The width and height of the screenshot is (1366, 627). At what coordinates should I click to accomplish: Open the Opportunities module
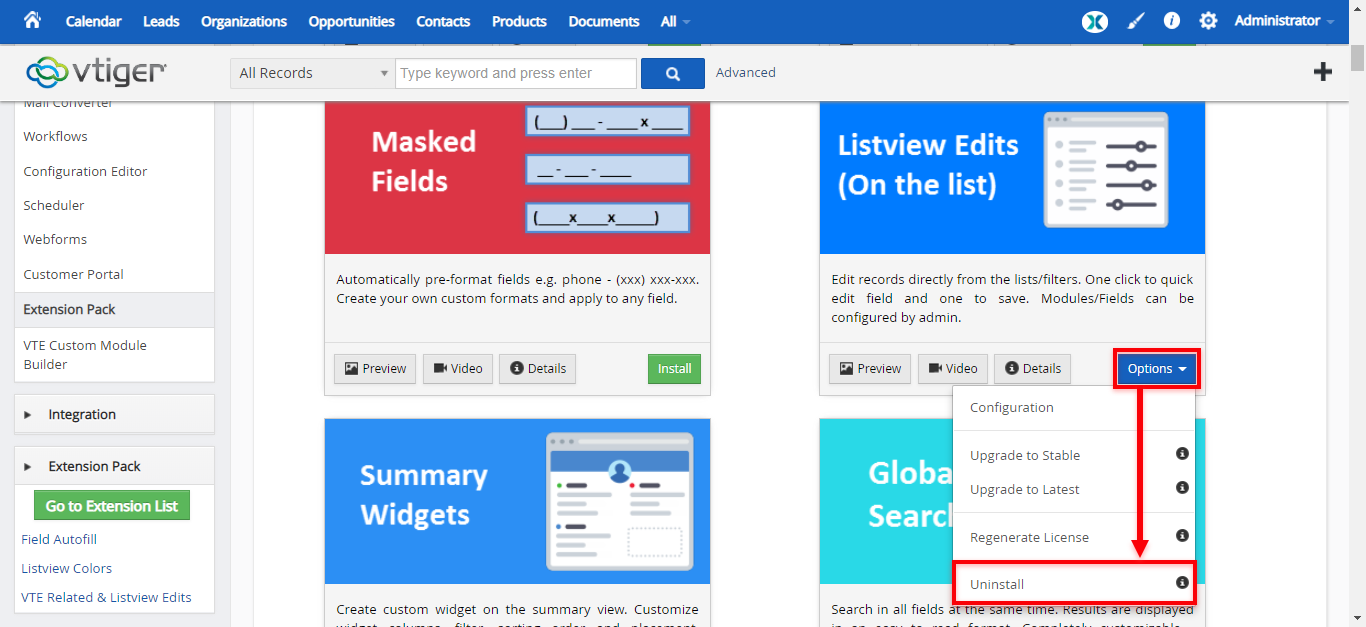(351, 21)
